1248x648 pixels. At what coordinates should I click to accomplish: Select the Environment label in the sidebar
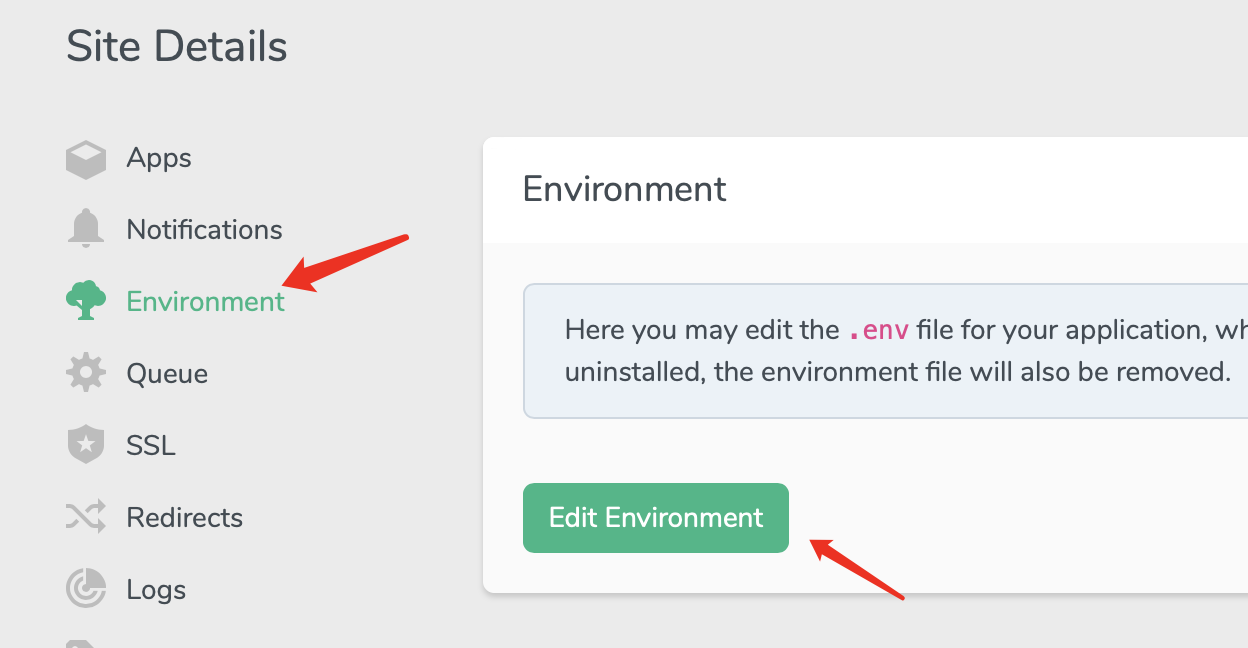pyautogui.click(x=205, y=301)
